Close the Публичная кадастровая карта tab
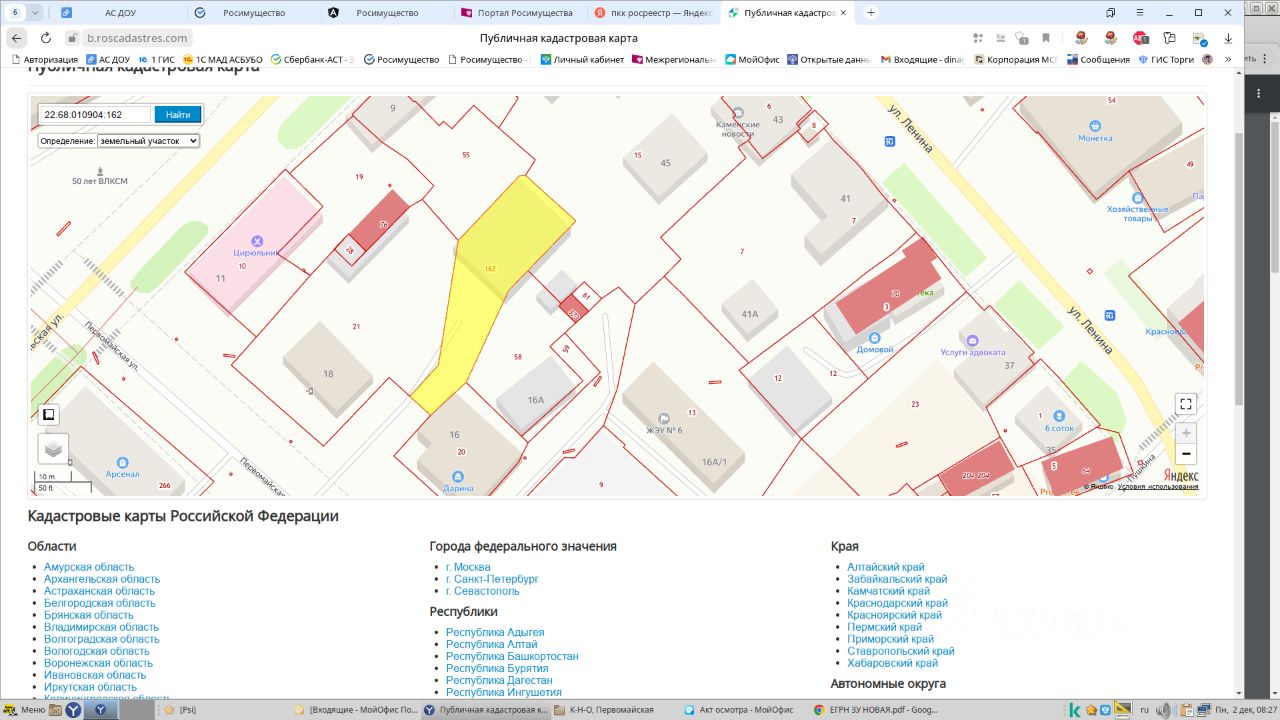1280x720 pixels. click(x=844, y=13)
